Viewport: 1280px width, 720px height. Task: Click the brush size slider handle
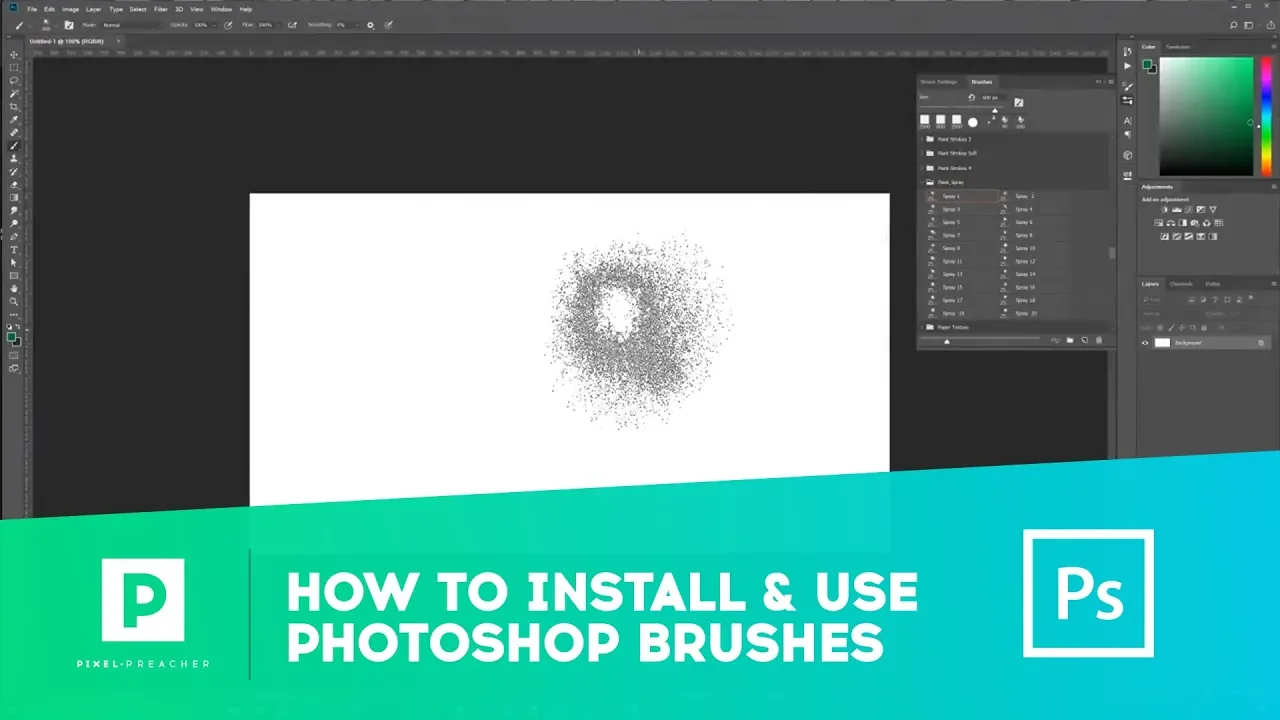995,110
